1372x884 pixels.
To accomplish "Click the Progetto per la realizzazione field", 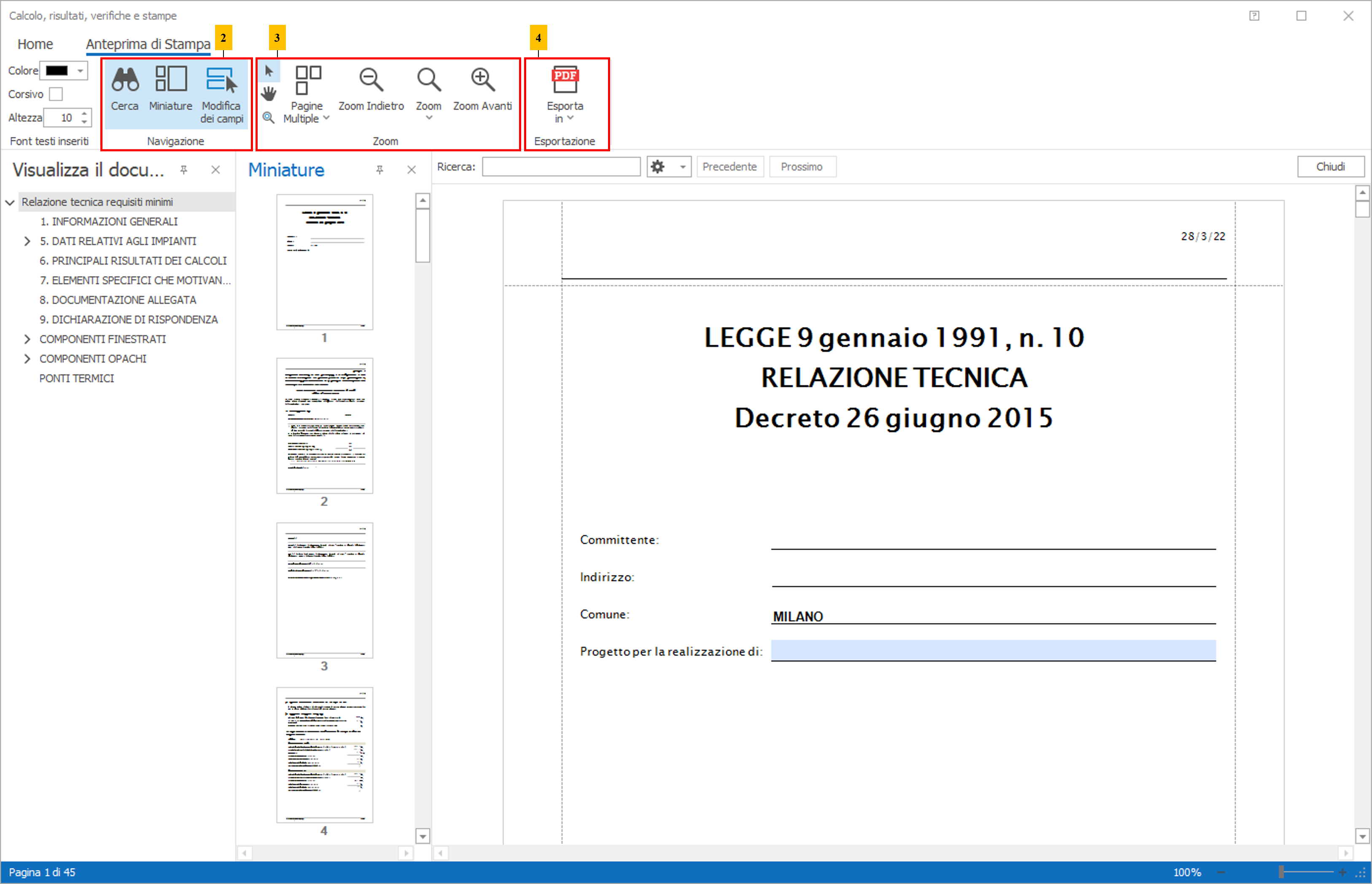I will coord(993,650).
